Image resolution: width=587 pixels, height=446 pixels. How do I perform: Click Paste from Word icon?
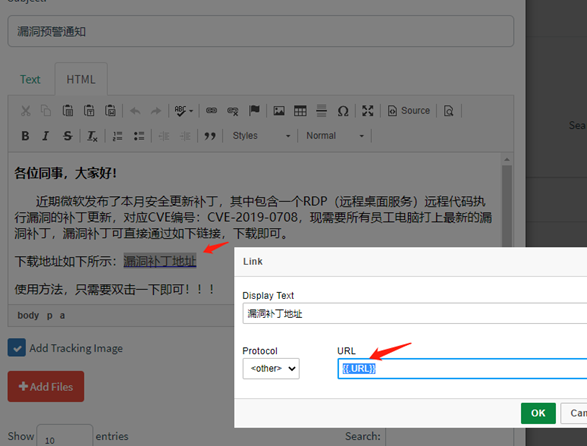click(110, 111)
